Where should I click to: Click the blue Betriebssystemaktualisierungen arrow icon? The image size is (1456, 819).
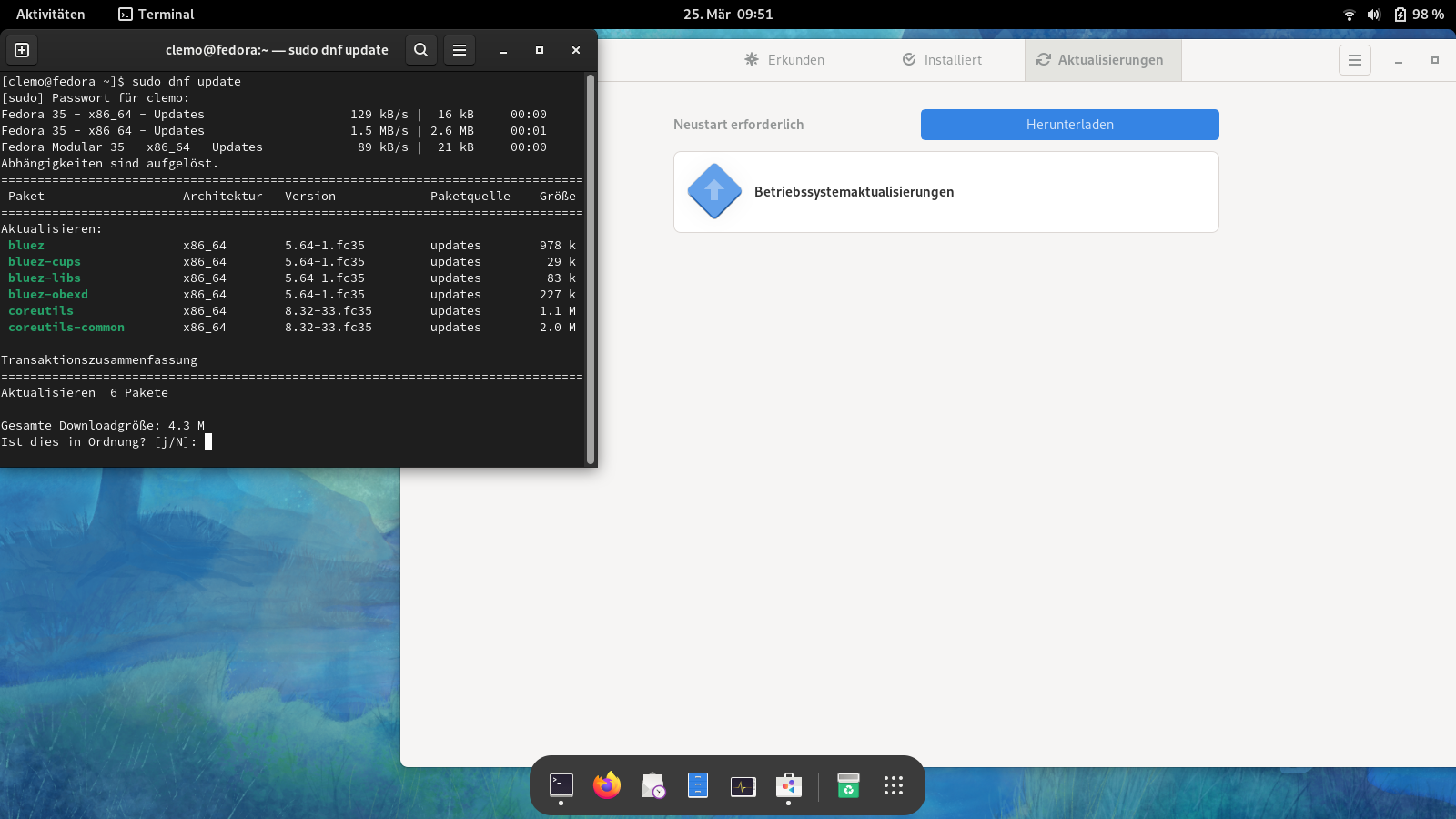pos(714,191)
